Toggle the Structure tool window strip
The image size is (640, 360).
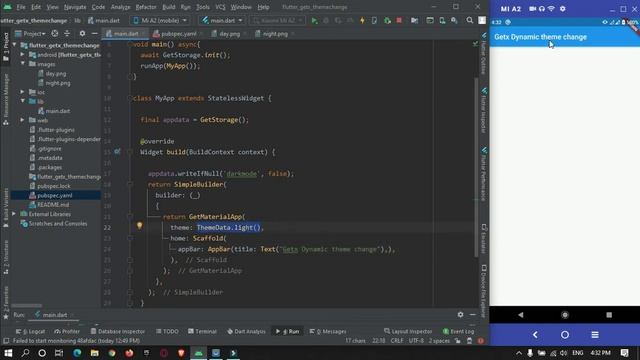coord(6,258)
